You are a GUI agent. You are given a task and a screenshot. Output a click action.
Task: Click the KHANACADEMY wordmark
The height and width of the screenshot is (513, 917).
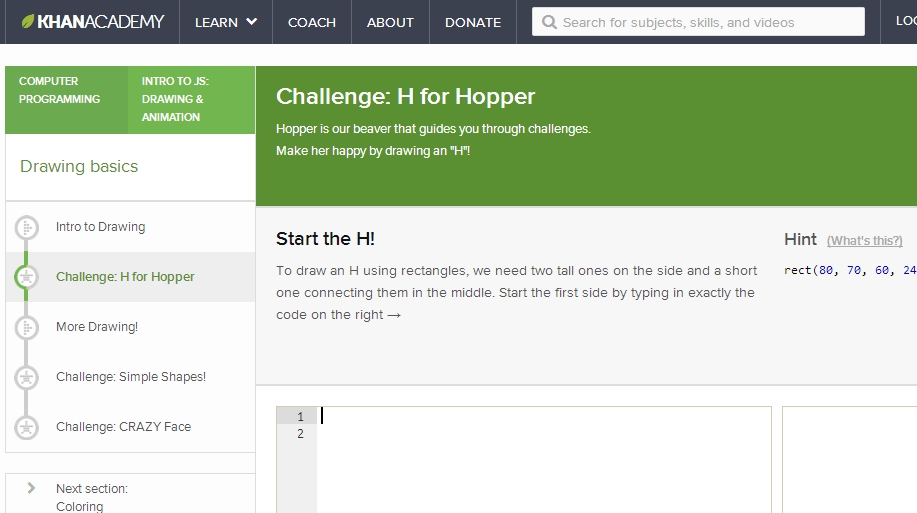[x=101, y=22]
